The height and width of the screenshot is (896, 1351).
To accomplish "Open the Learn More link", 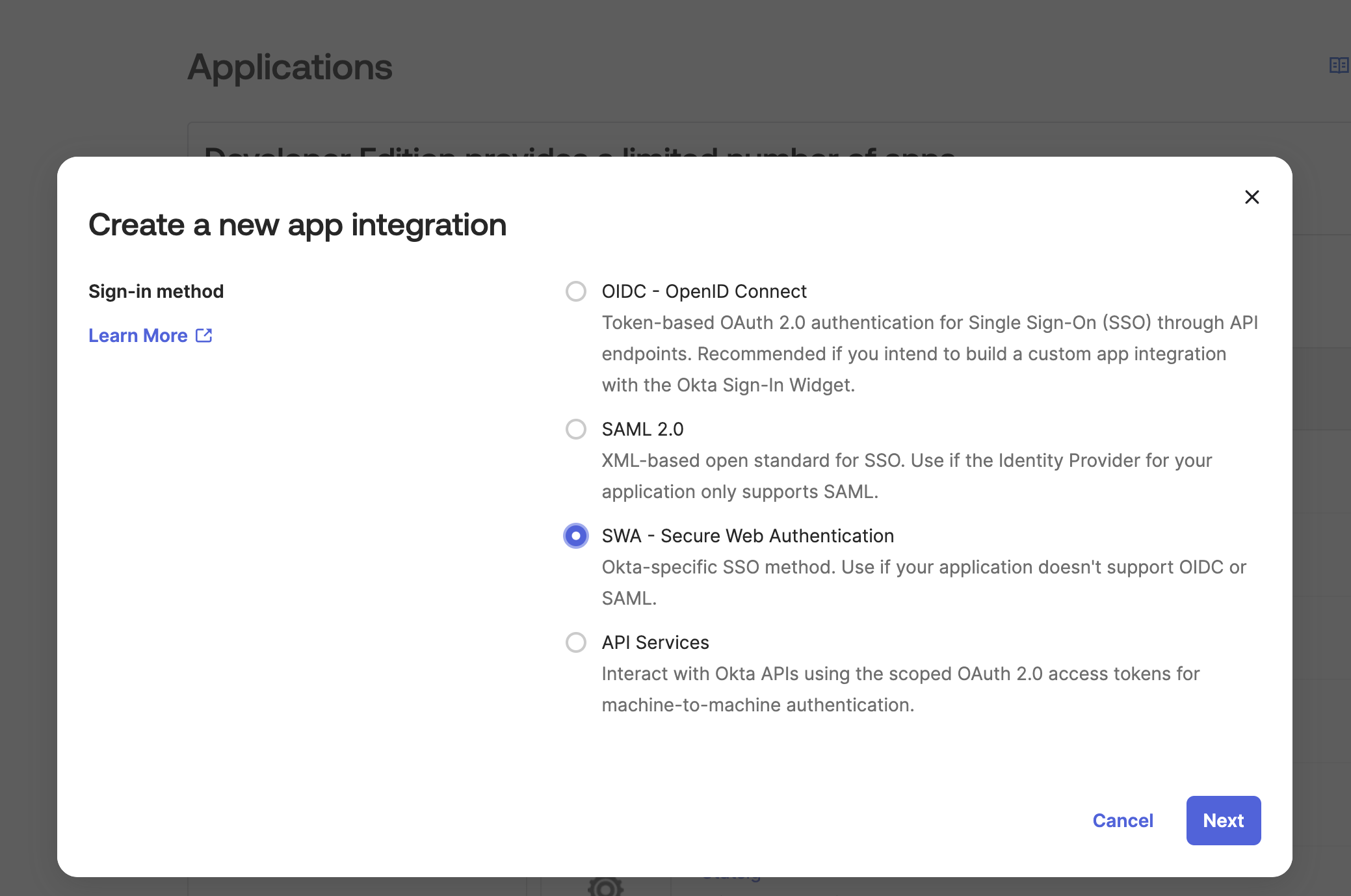I will [x=137, y=336].
